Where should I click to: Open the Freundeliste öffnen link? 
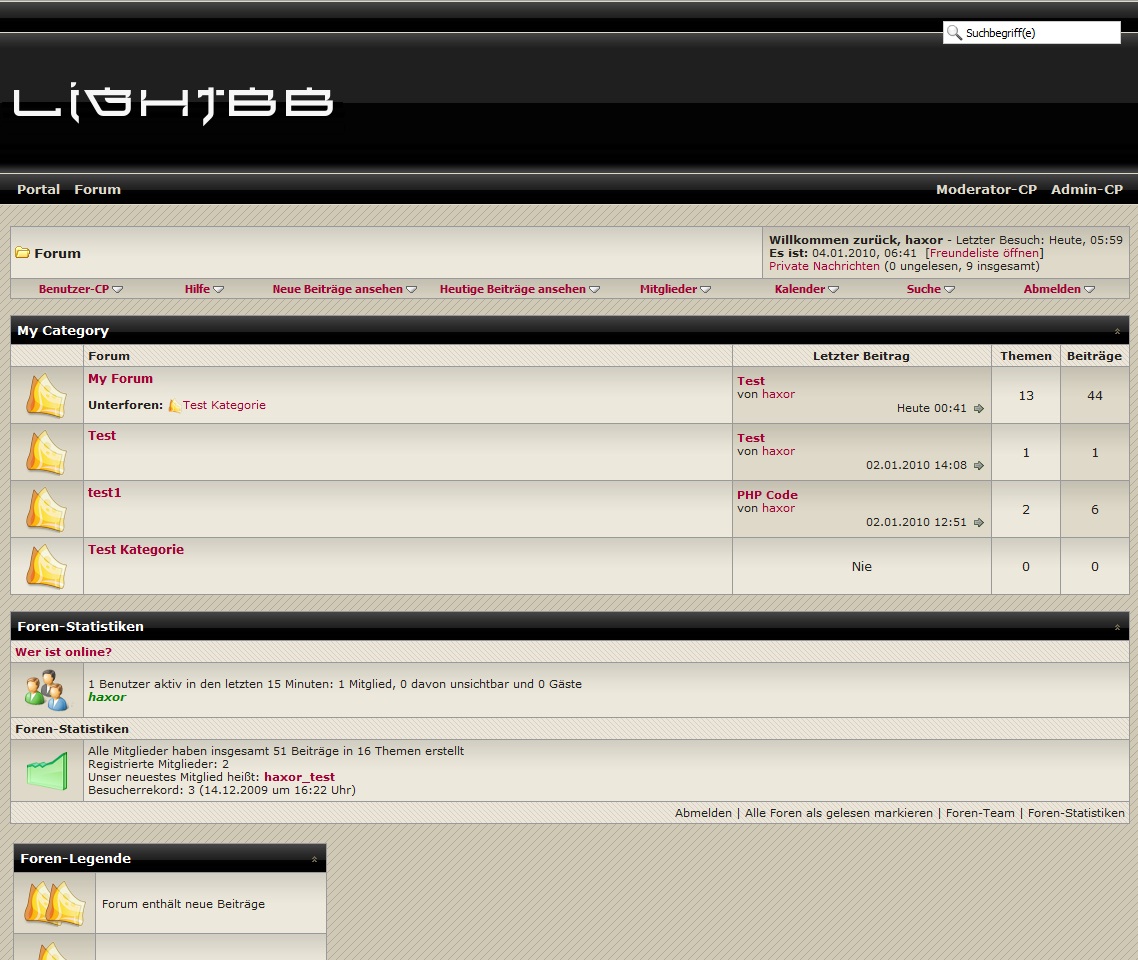tap(984, 253)
